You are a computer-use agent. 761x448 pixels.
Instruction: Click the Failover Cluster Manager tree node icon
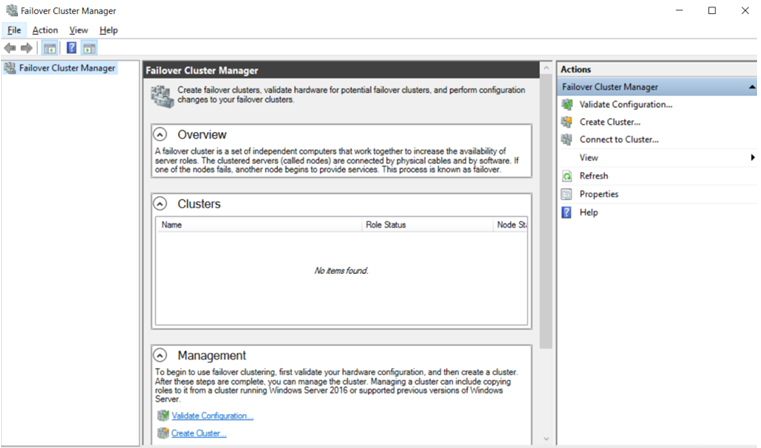(10, 68)
